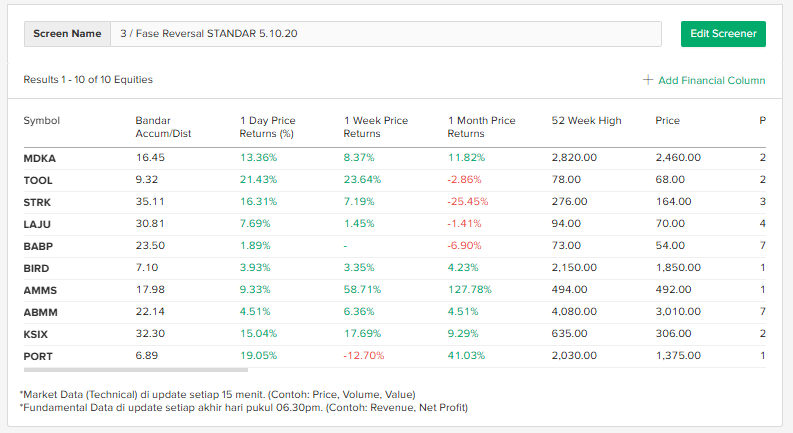The image size is (793, 433).
Task: Select the STRK ticker row
Action: [38, 202]
